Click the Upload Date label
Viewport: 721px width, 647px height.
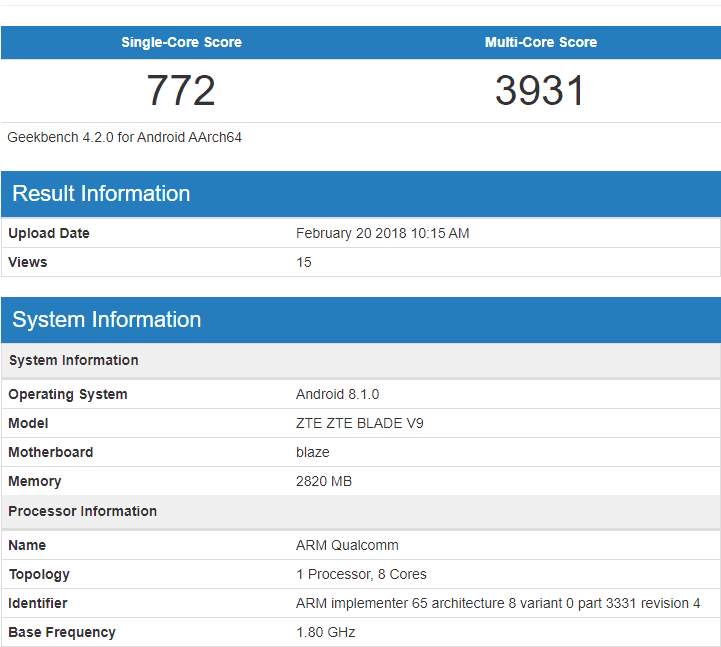[49, 233]
